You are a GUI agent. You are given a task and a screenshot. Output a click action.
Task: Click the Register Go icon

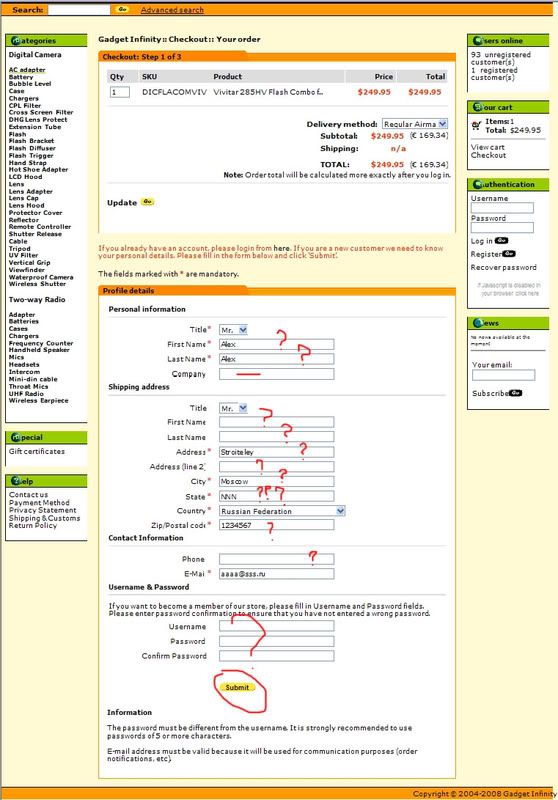pyautogui.click(x=509, y=254)
